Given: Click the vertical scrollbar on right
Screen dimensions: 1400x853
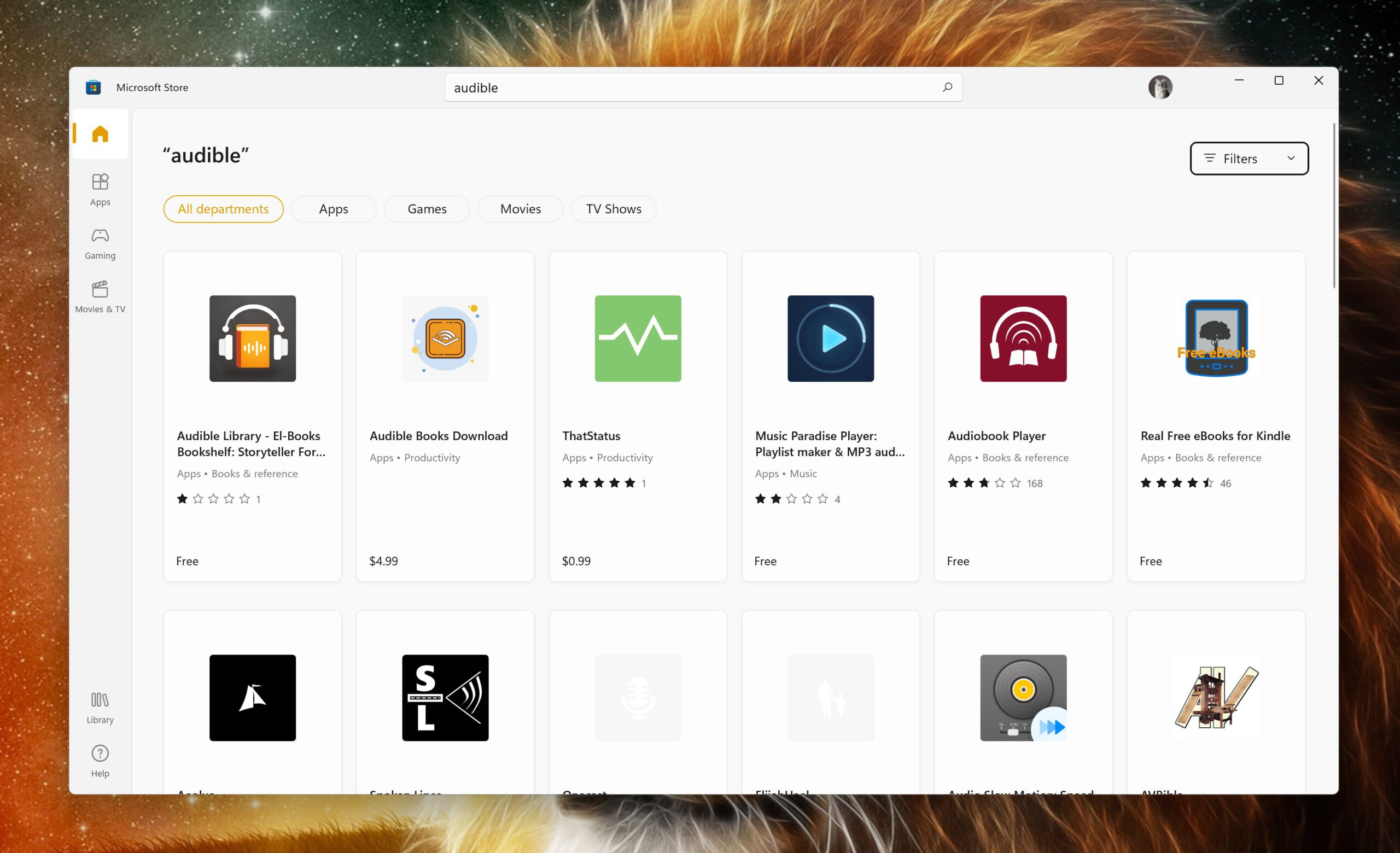Looking at the screenshot, I should click(1333, 205).
